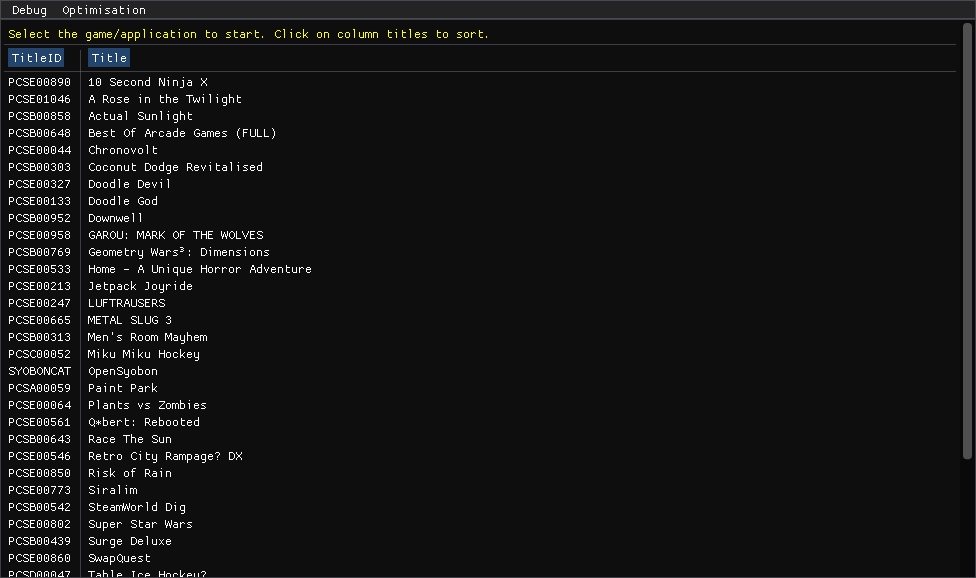Click TitleID cell PCSB00303
The width and height of the screenshot is (976, 578).
tap(40, 167)
